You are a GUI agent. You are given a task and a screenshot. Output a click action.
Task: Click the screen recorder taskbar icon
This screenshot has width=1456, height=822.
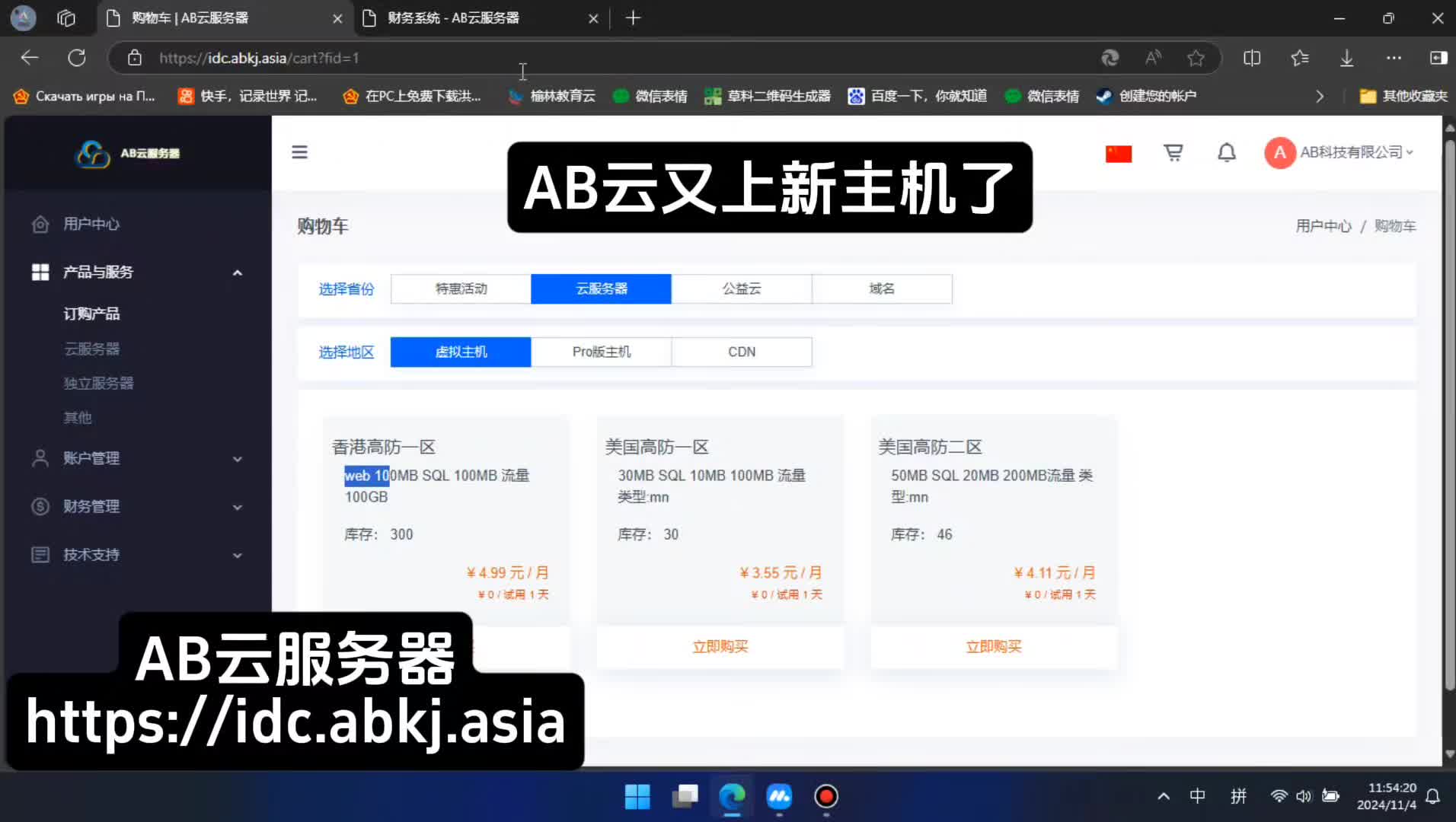[x=826, y=797]
